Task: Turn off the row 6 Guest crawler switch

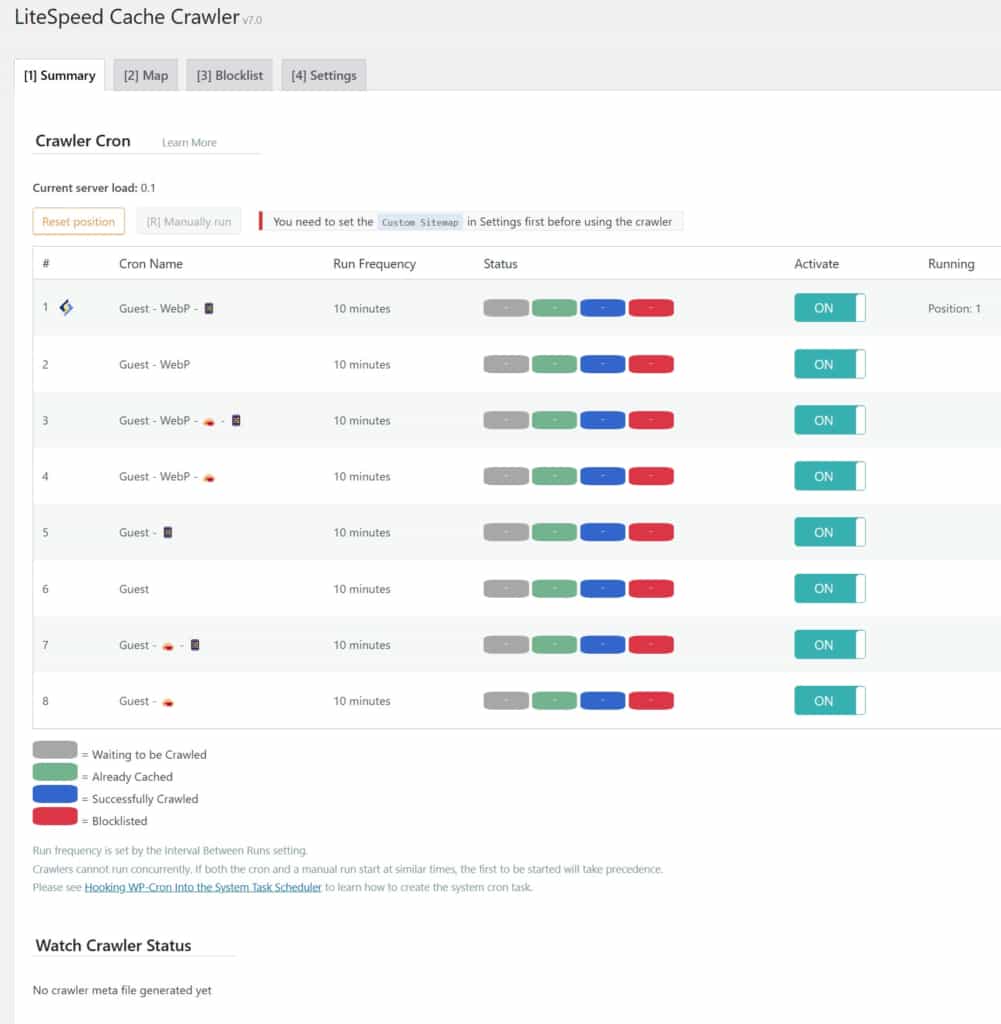Action: click(x=829, y=589)
